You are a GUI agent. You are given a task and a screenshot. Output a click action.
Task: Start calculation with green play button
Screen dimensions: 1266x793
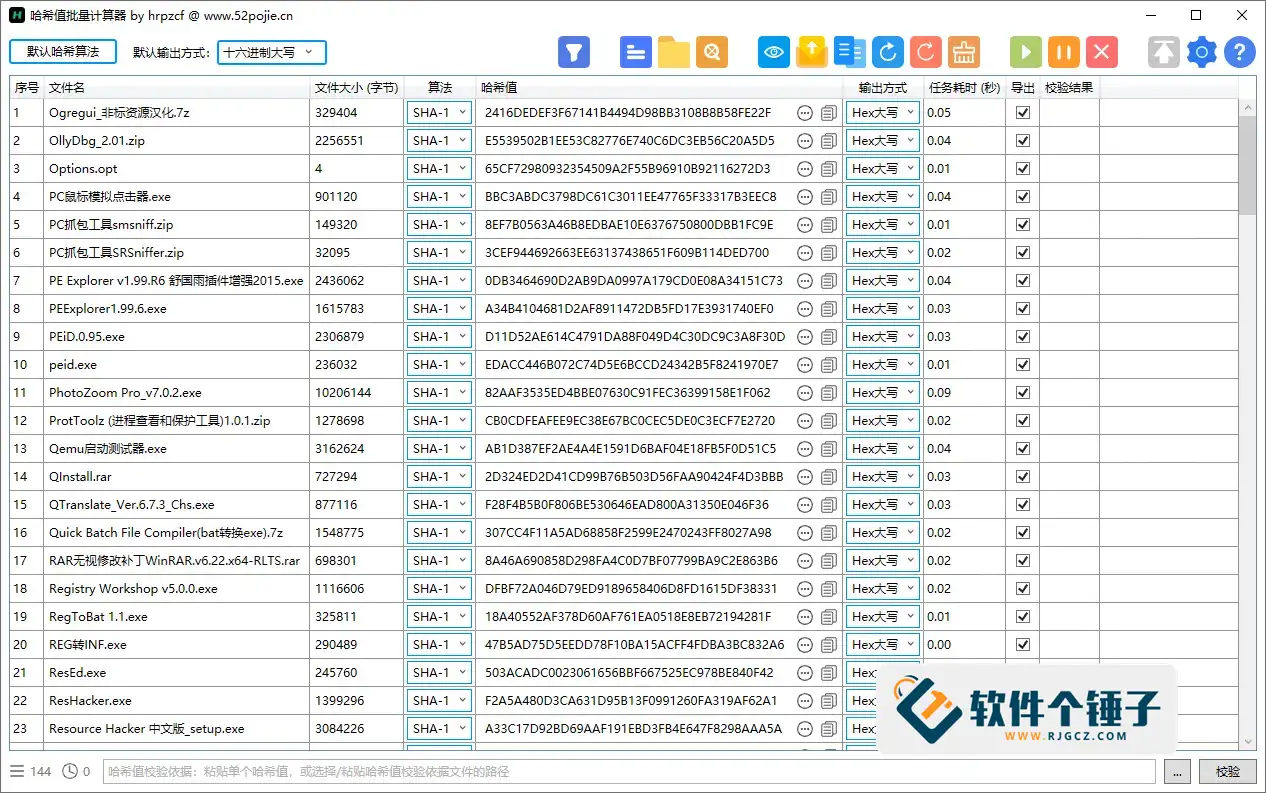(x=1025, y=52)
